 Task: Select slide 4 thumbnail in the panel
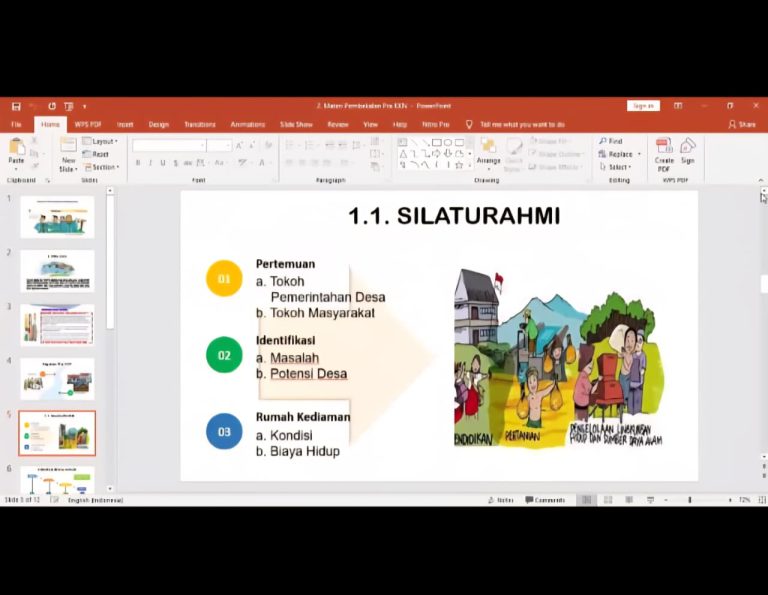57,379
